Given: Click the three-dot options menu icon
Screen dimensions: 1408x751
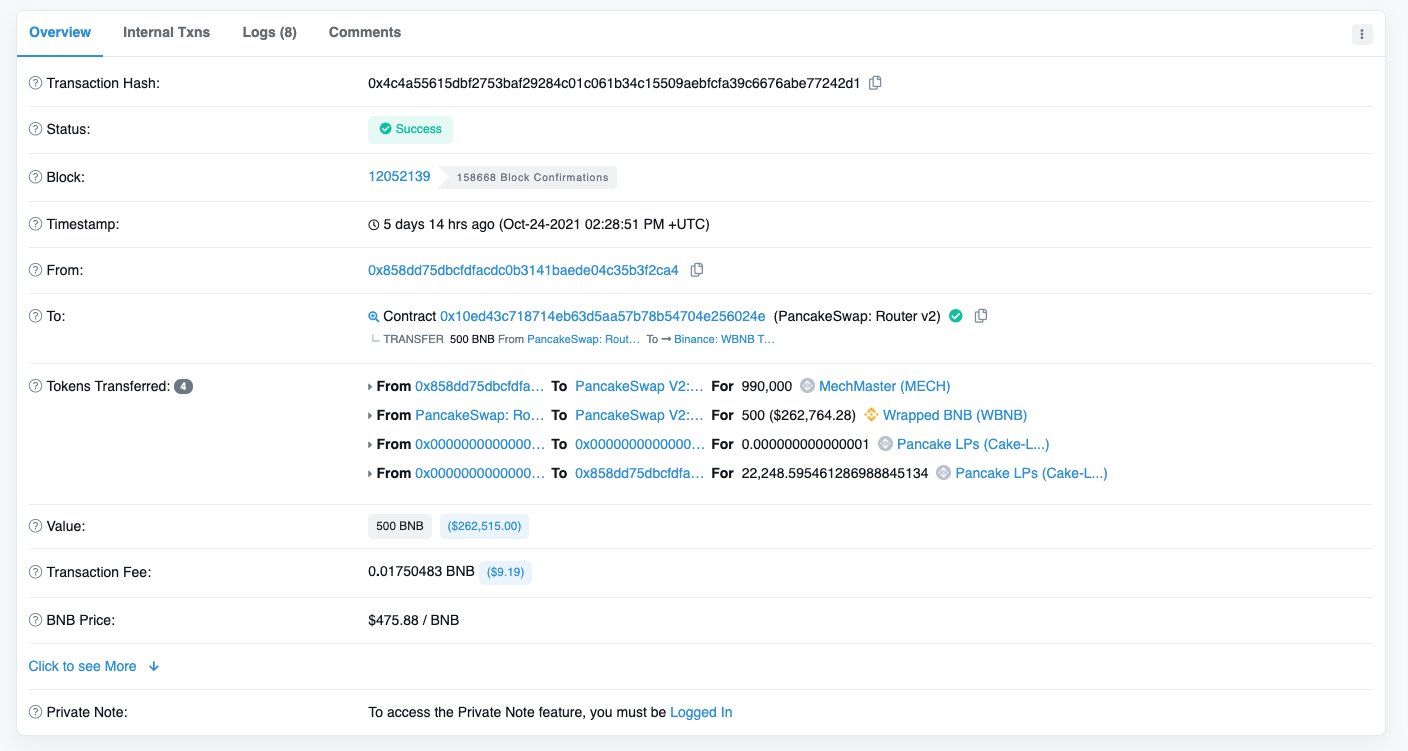Looking at the screenshot, I should pos(1362,34).
